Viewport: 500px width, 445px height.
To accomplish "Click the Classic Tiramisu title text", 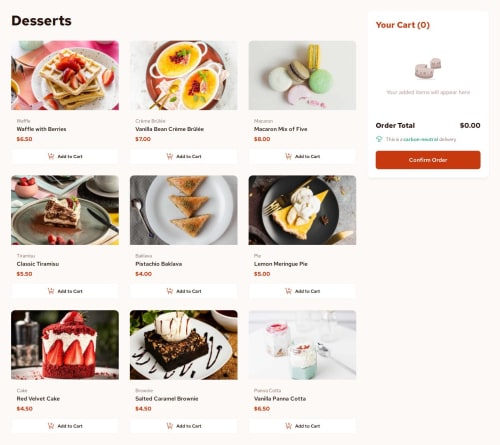I will (x=38, y=264).
